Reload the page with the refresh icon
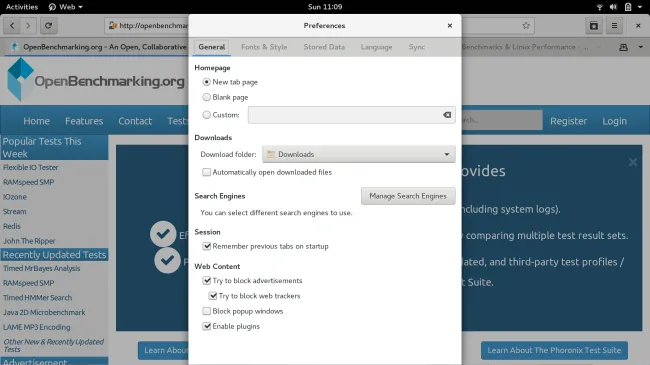The image size is (650, 365). [x=49, y=26]
